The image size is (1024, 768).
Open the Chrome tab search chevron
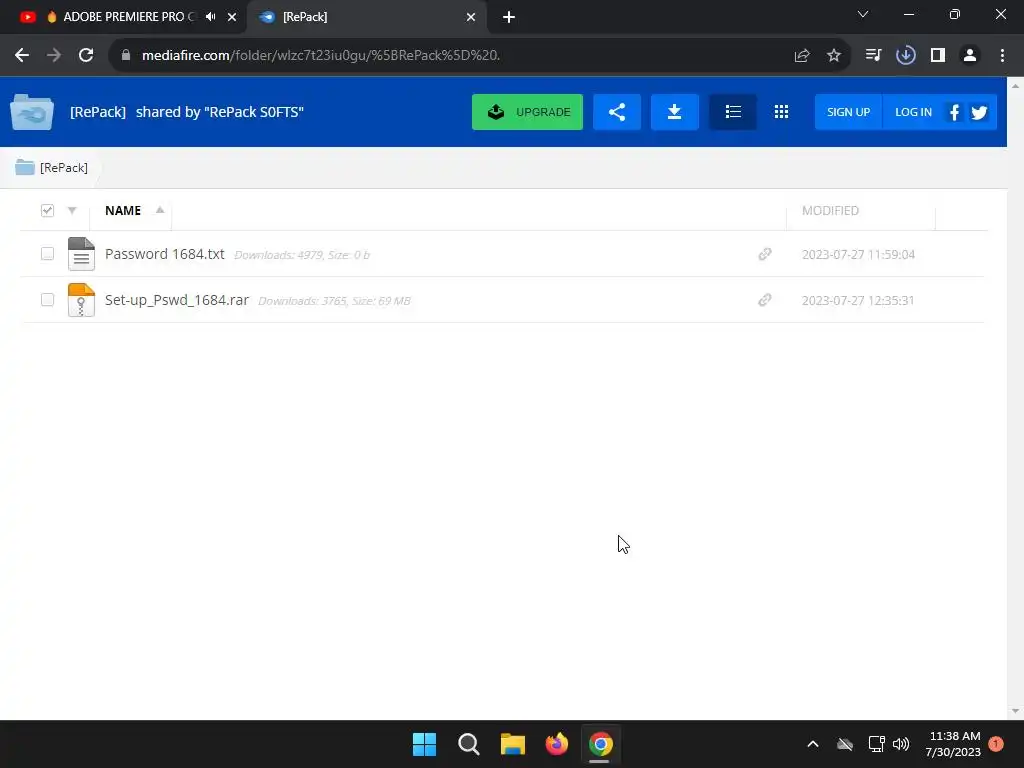pos(863,14)
